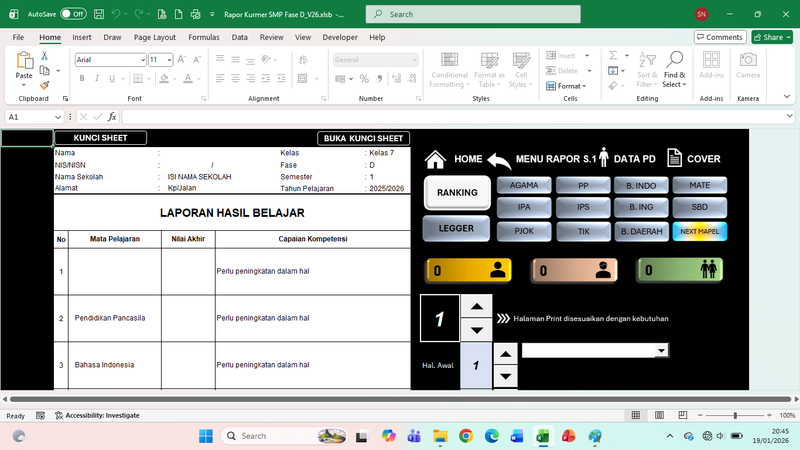The width and height of the screenshot is (800, 450).
Task: Switch to the Developer tab
Action: (339, 37)
